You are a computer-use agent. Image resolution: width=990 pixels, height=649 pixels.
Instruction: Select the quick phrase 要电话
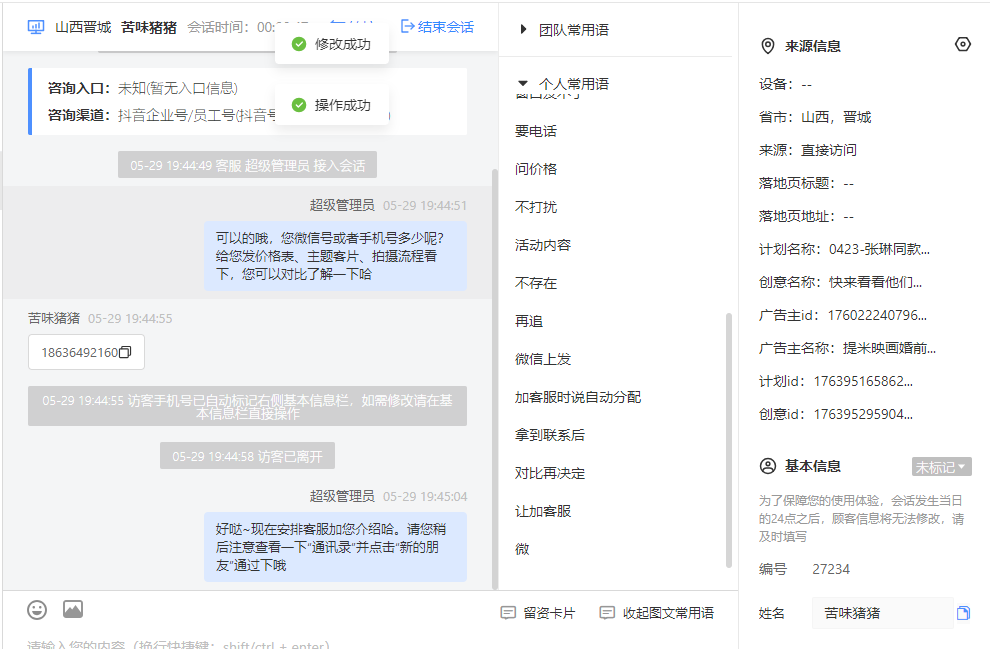click(x=536, y=131)
